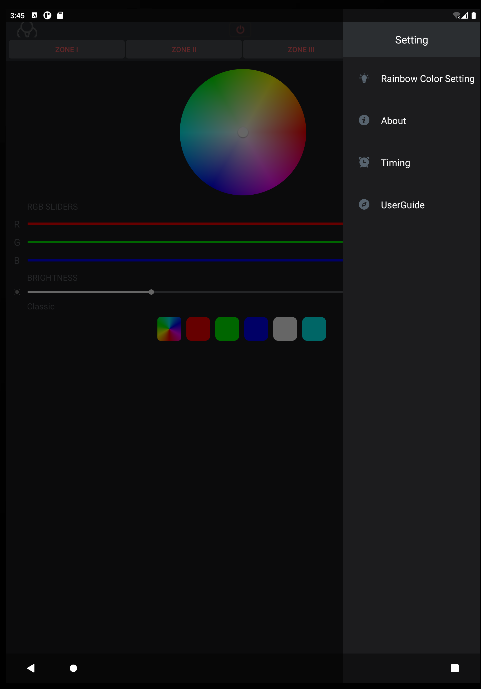
Task: Open Rainbow Color Setting bulb icon
Action: [x=364, y=79]
